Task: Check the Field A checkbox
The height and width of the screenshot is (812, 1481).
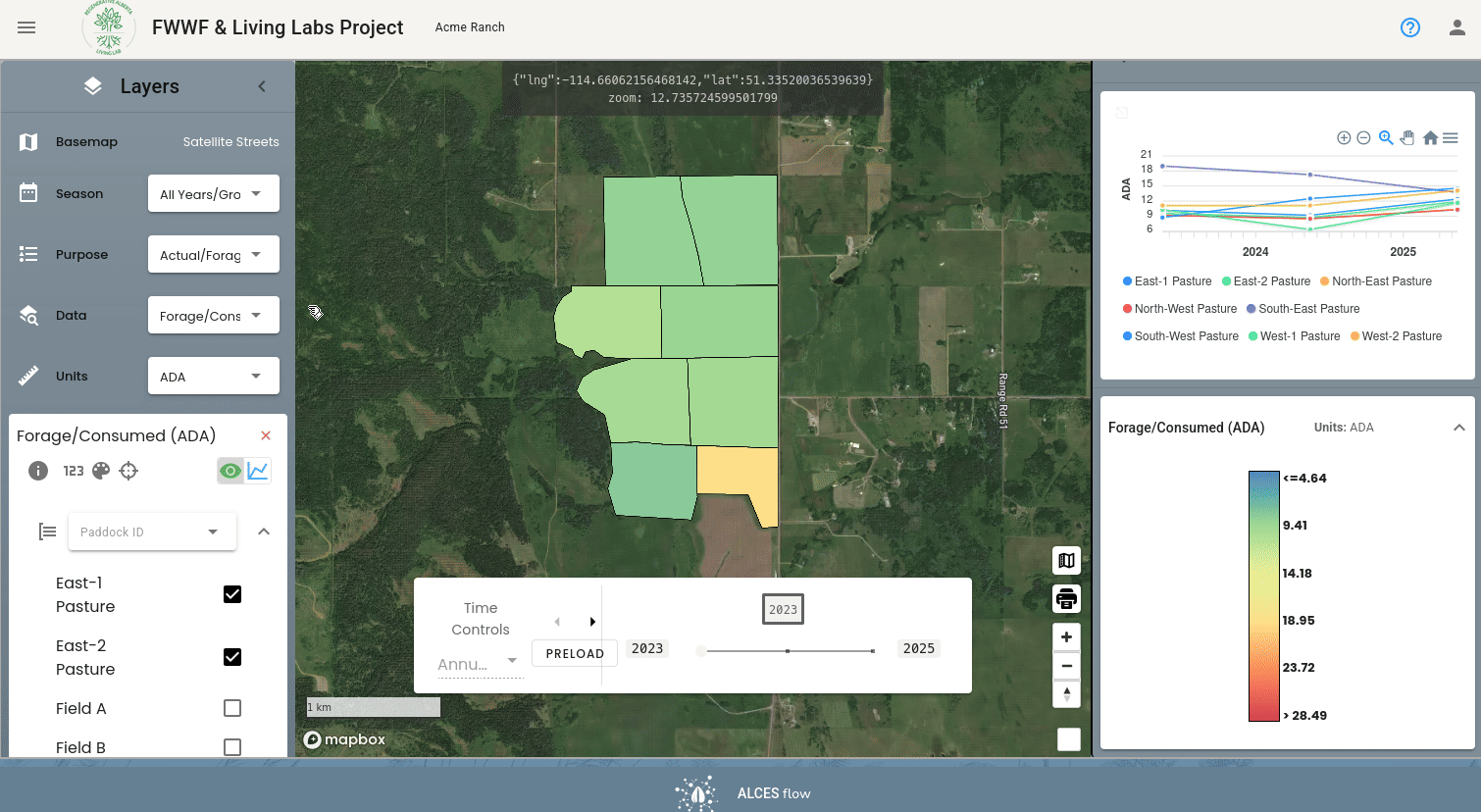Action: click(232, 708)
